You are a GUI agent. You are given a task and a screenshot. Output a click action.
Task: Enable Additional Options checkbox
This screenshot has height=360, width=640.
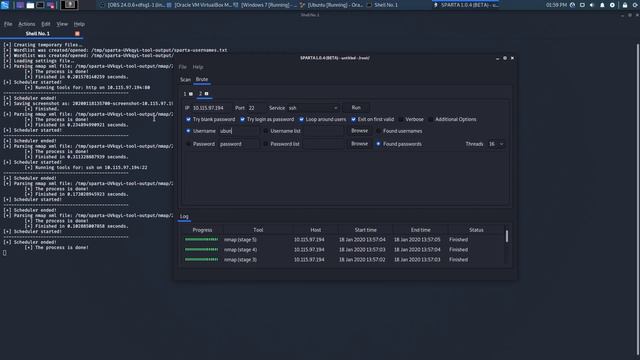click(x=431, y=120)
